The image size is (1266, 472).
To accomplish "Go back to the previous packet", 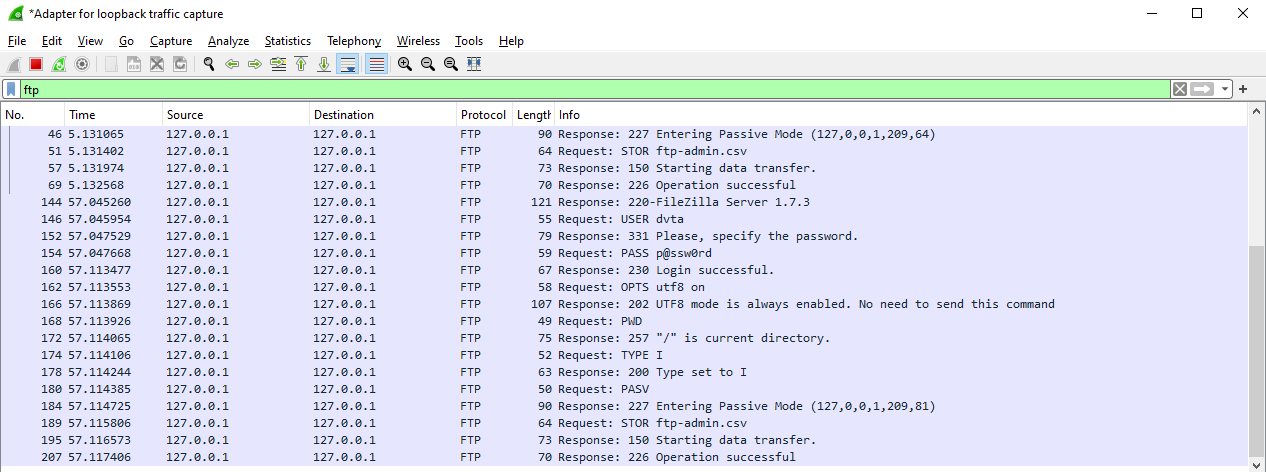I will pos(232,64).
